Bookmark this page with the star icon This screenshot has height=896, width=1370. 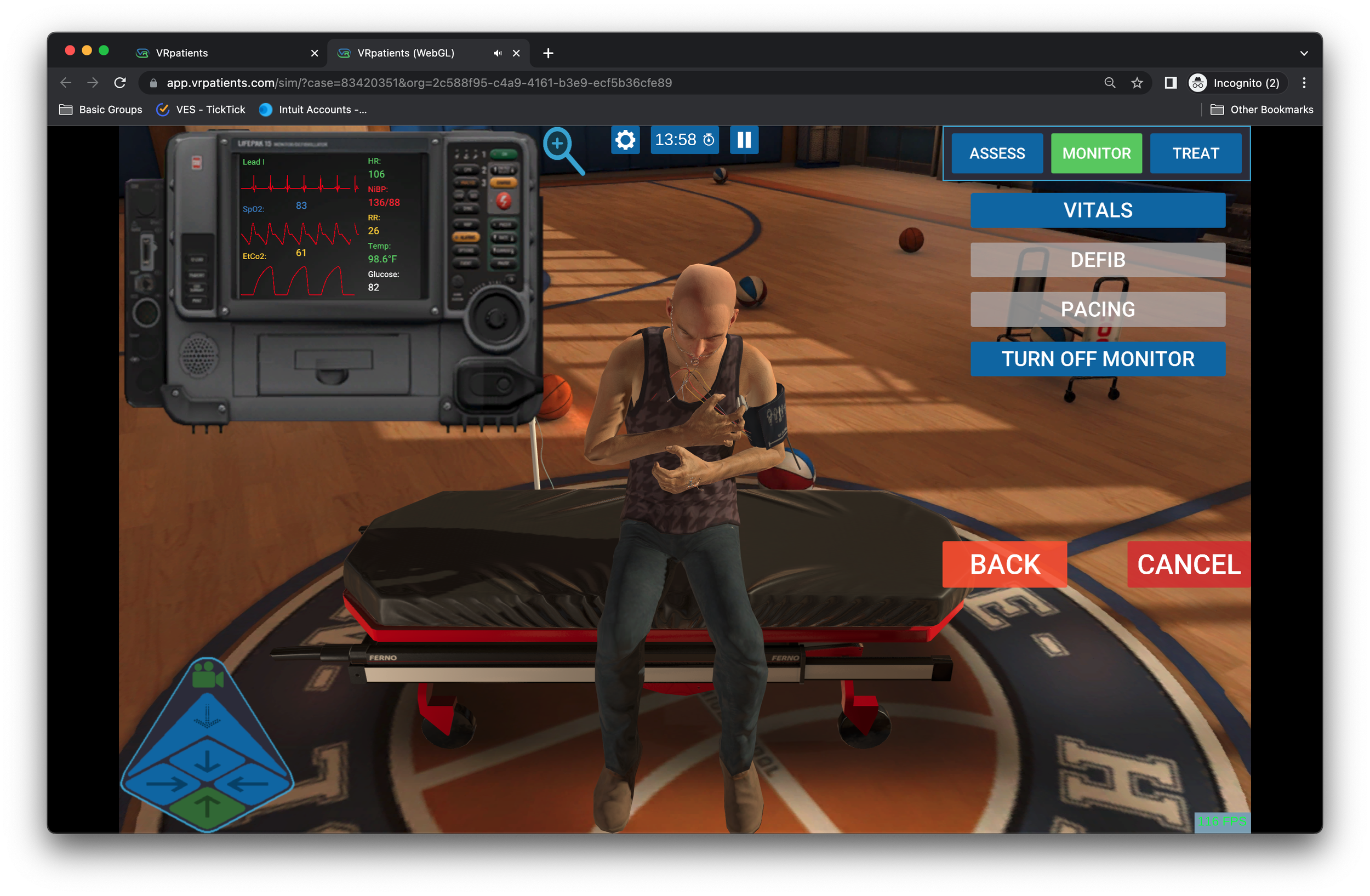1137,83
